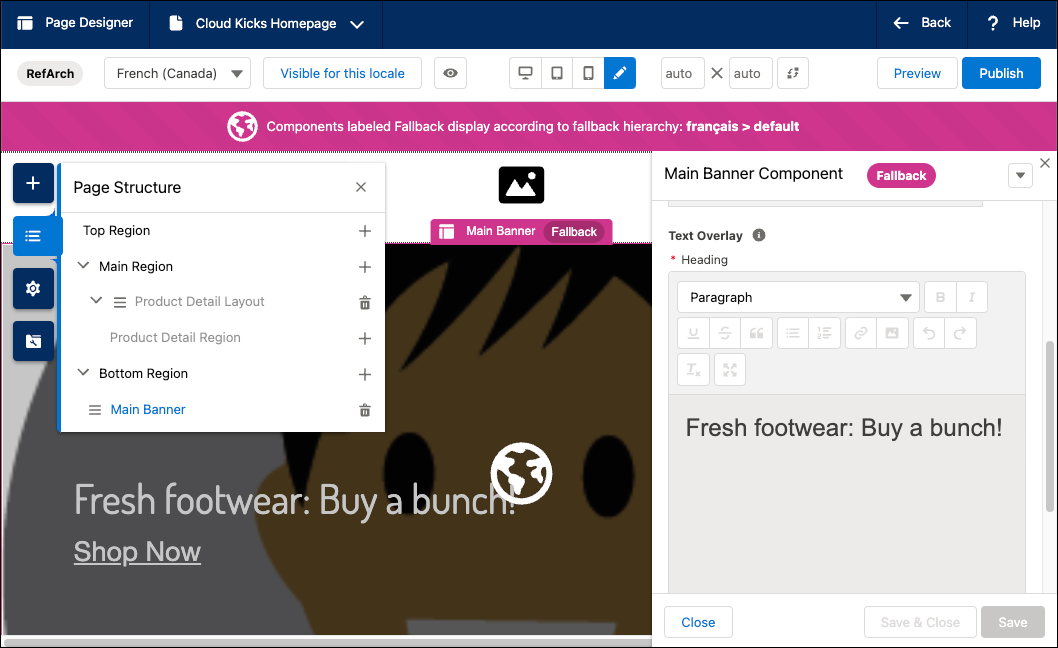This screenshot has height=648, width=1058.
Task: Click the Shop Now link on banner
Action: point(137,552)
